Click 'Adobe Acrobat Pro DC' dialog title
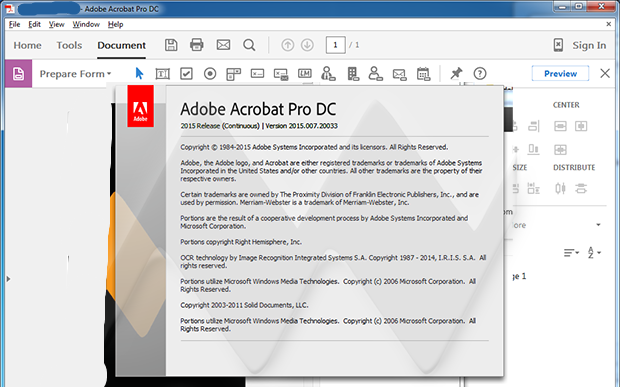The height and width of the screenshot is (387, 620). (x=258, y=109)
